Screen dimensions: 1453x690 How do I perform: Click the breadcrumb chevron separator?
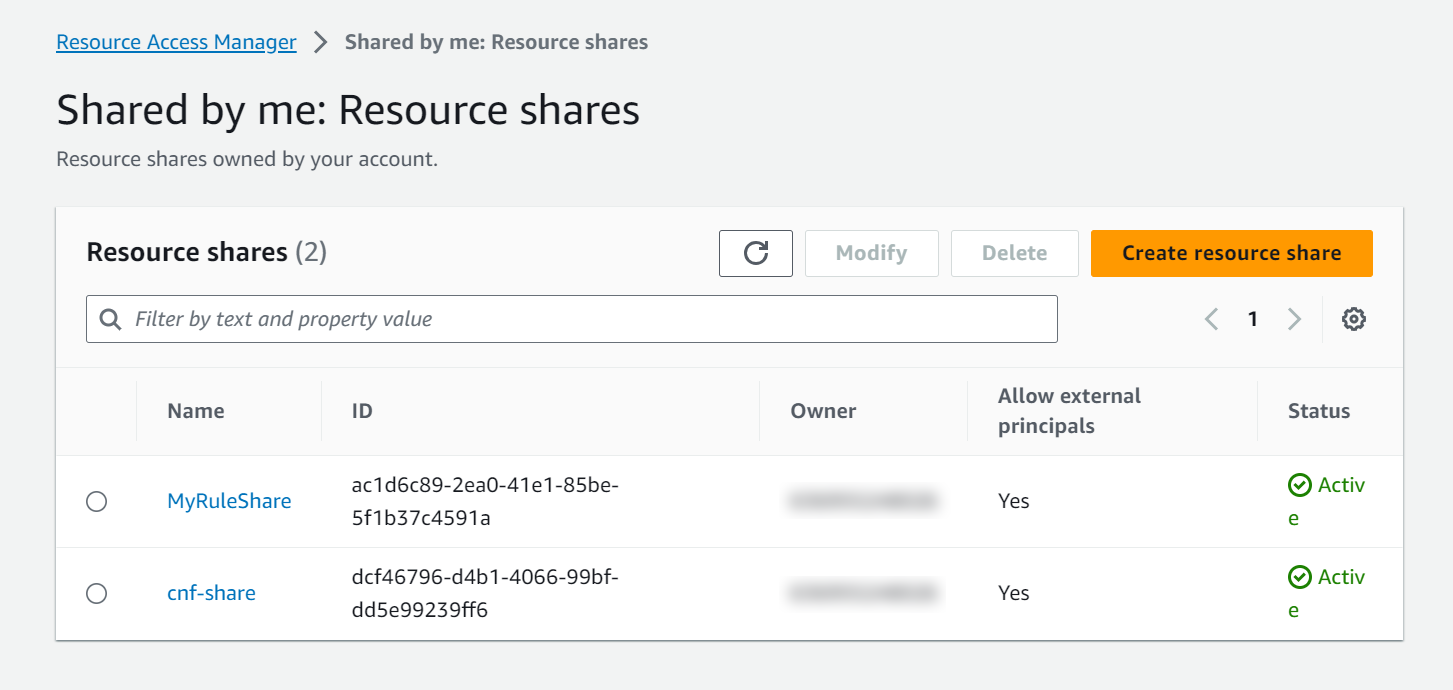[x=319, y=42]
